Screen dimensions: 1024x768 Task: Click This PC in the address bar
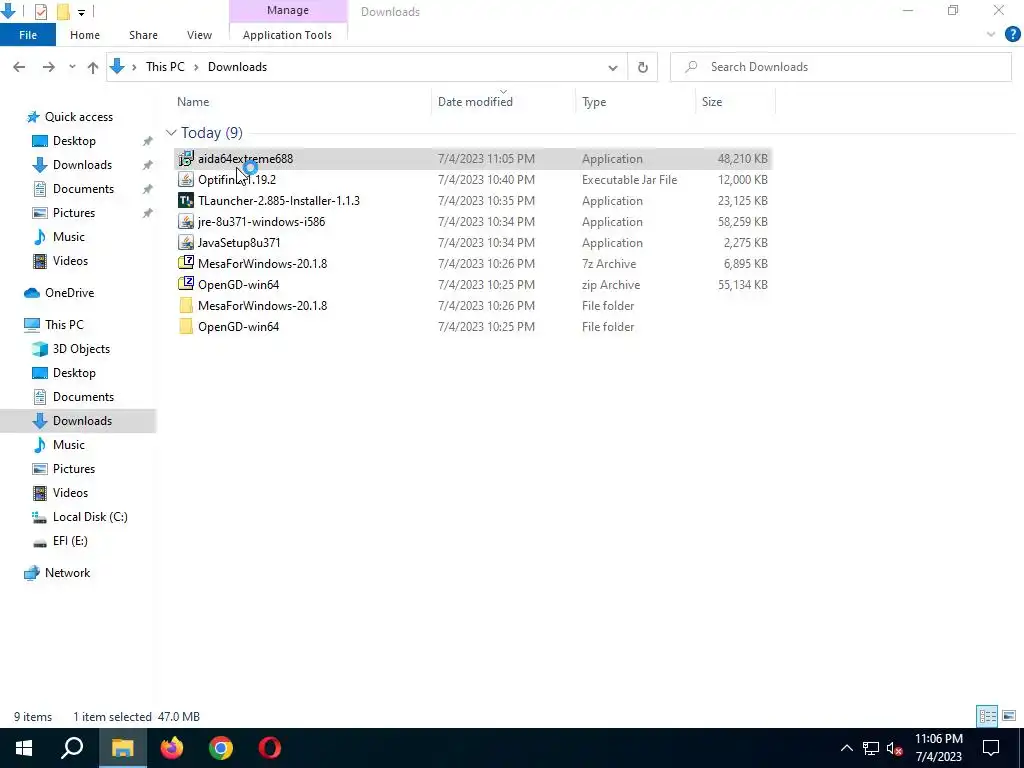(165, 67)
